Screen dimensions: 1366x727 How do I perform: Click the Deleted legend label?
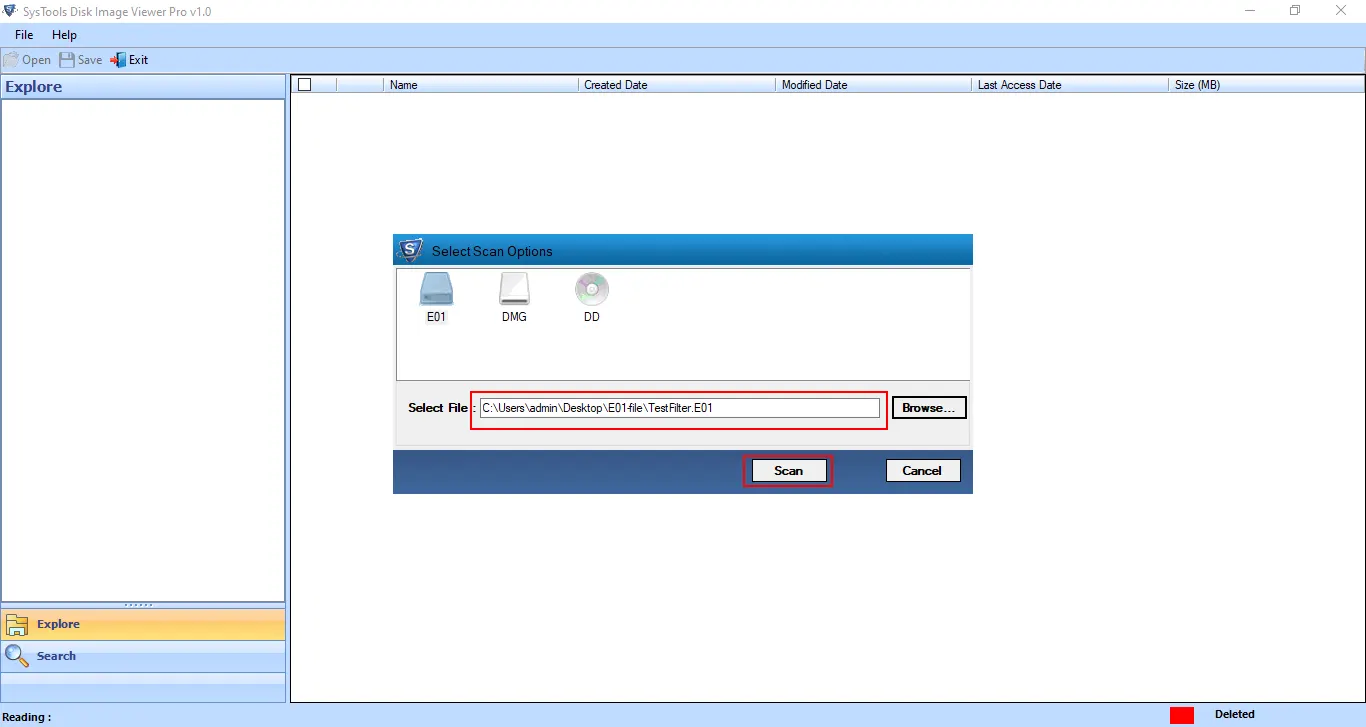pyautogui.click(x=1235, y=714)
